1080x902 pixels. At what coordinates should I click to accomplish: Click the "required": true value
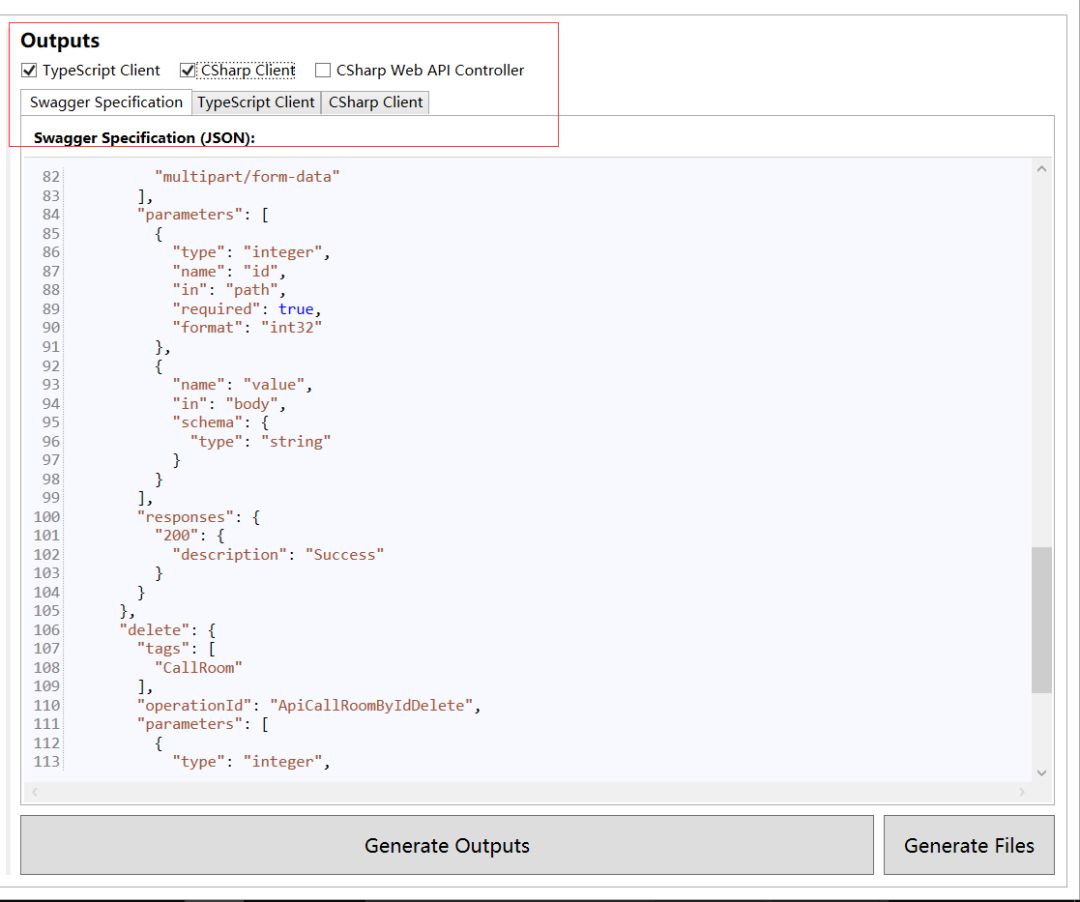(x=295, y=309)
